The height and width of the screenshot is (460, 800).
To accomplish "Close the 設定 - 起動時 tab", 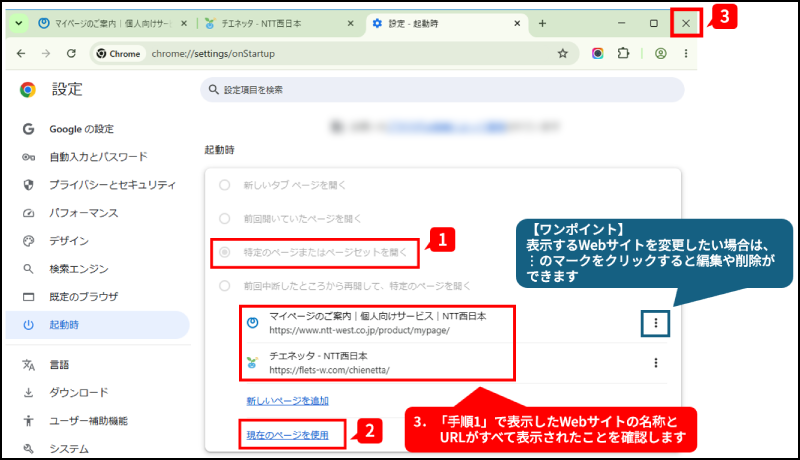I will pyautogui.click(x=517, y=23).
